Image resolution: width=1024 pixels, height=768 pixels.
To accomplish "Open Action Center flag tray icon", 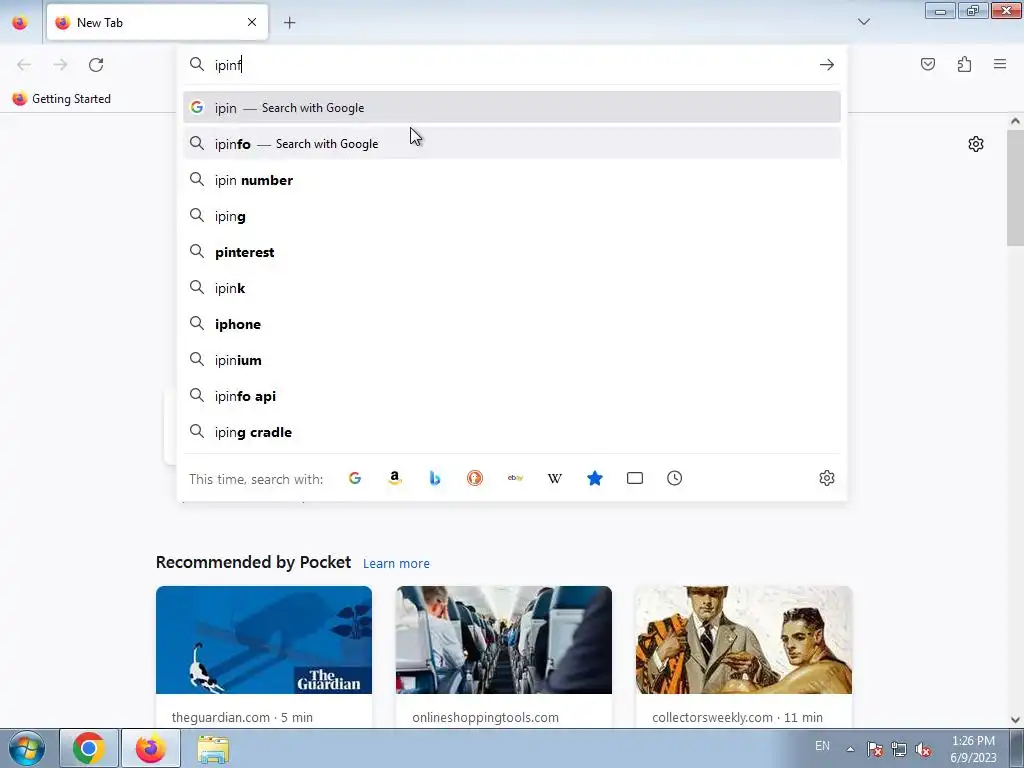I will tap(874, 749).
